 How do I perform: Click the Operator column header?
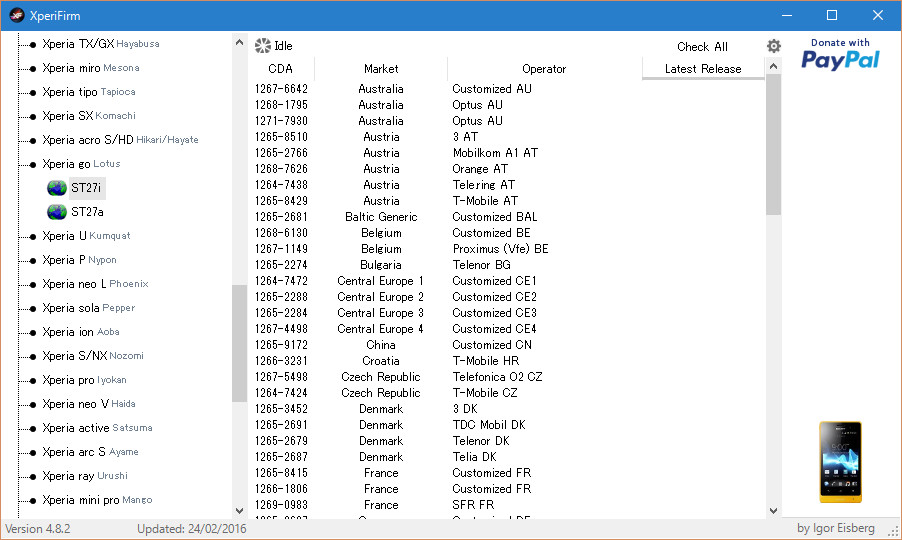pos(544,69)
